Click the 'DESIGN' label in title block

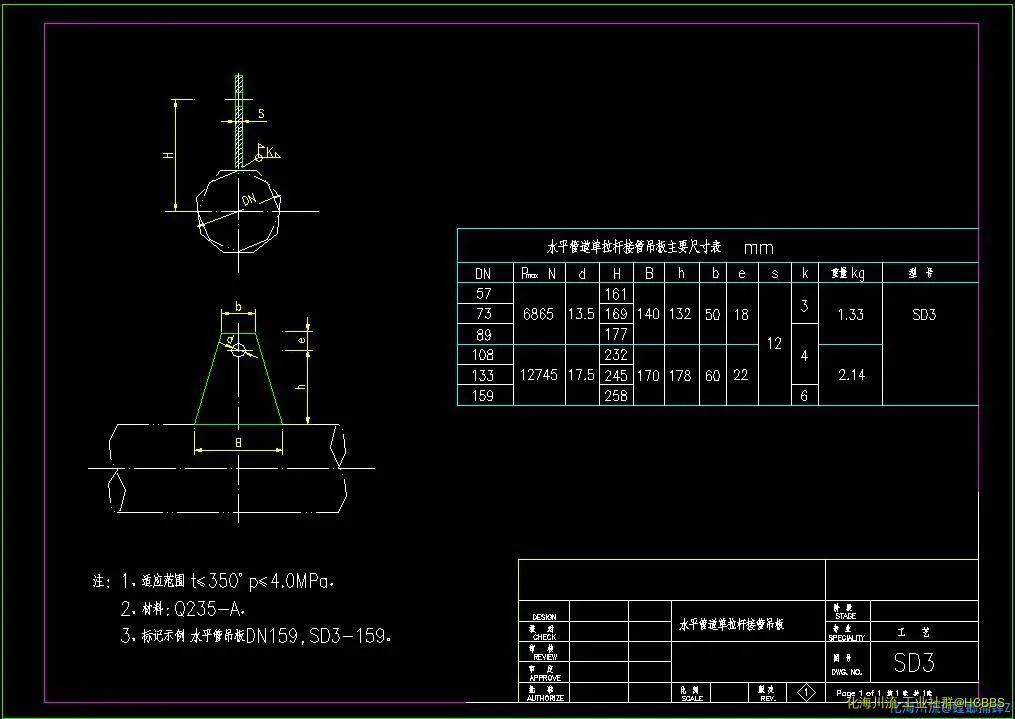click(x=544, y=617)
